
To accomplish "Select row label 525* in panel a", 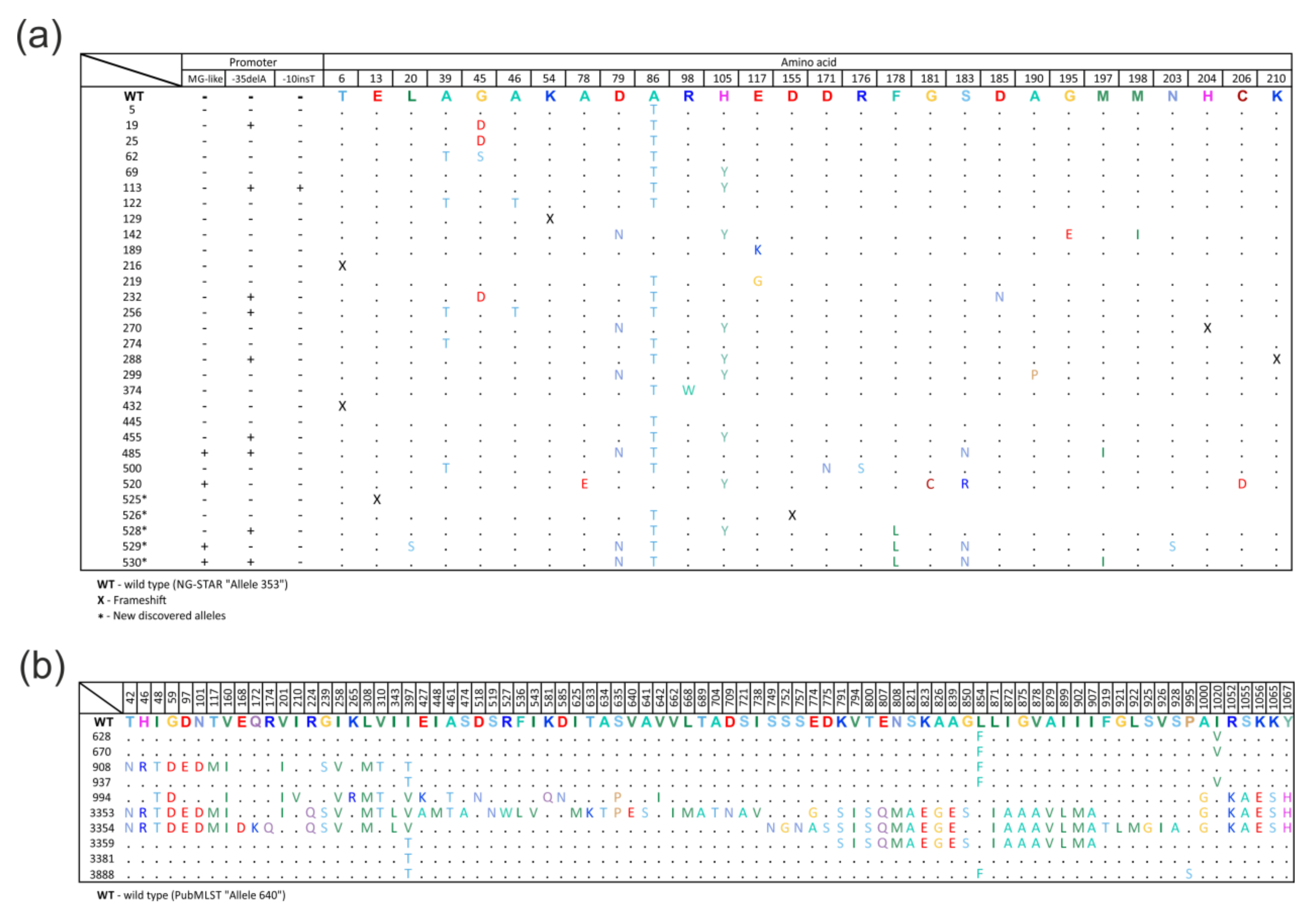I will tap(134, 499).
